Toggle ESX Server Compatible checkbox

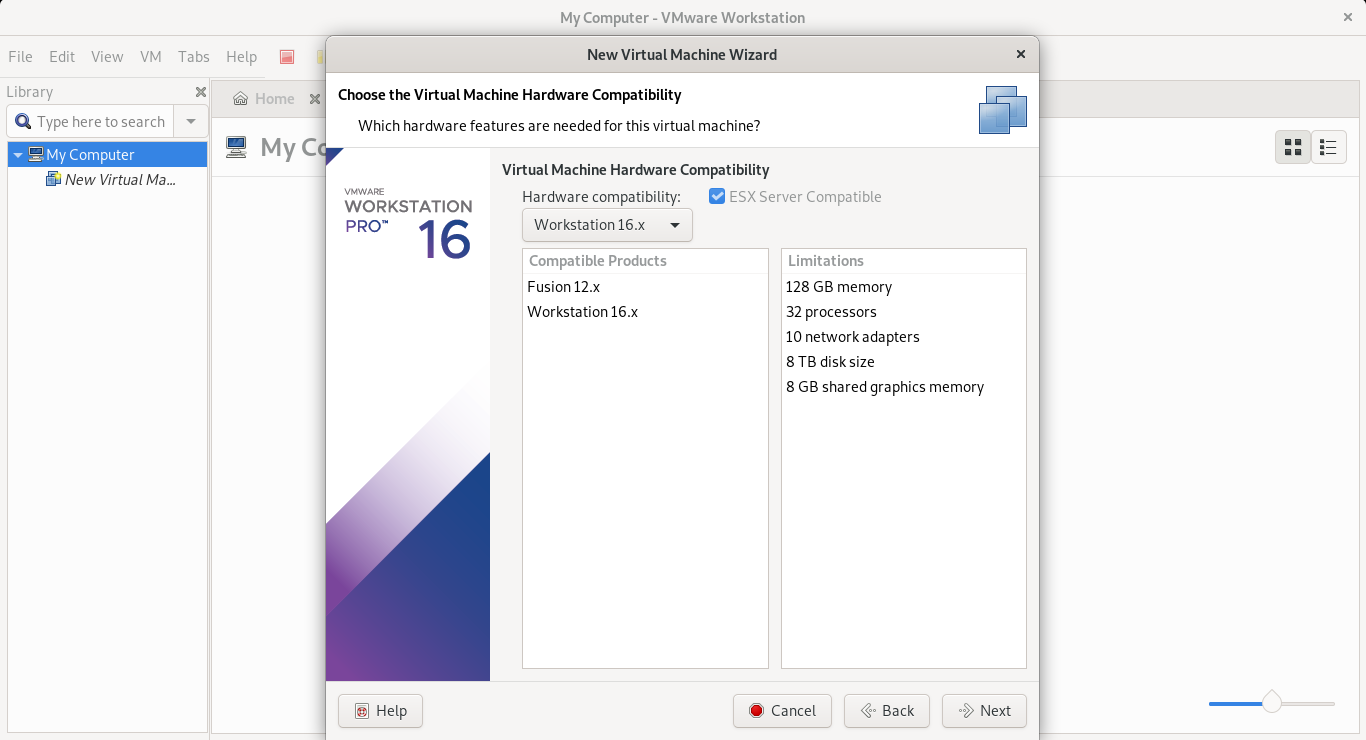717,197
